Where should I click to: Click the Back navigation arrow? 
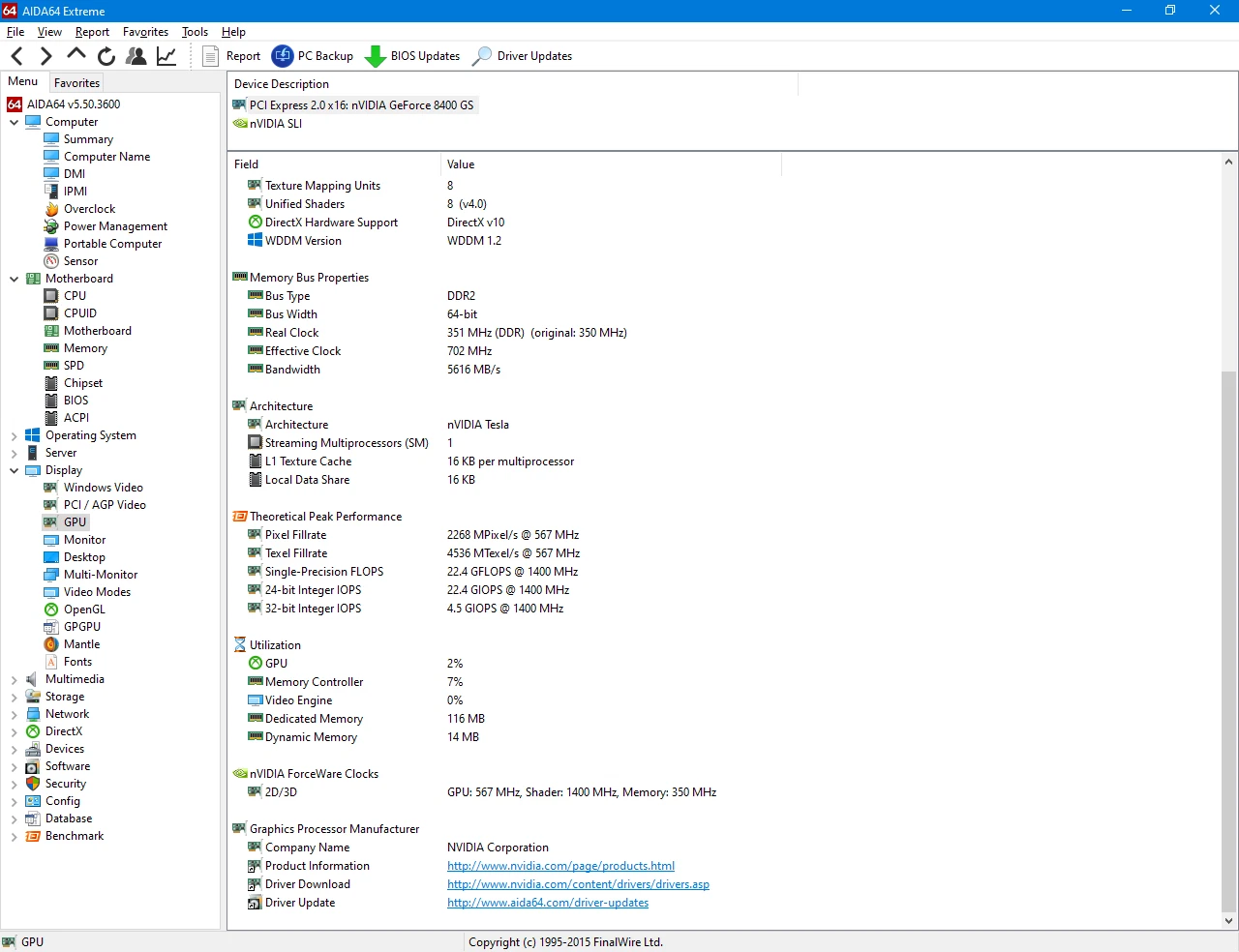point(16,56)
